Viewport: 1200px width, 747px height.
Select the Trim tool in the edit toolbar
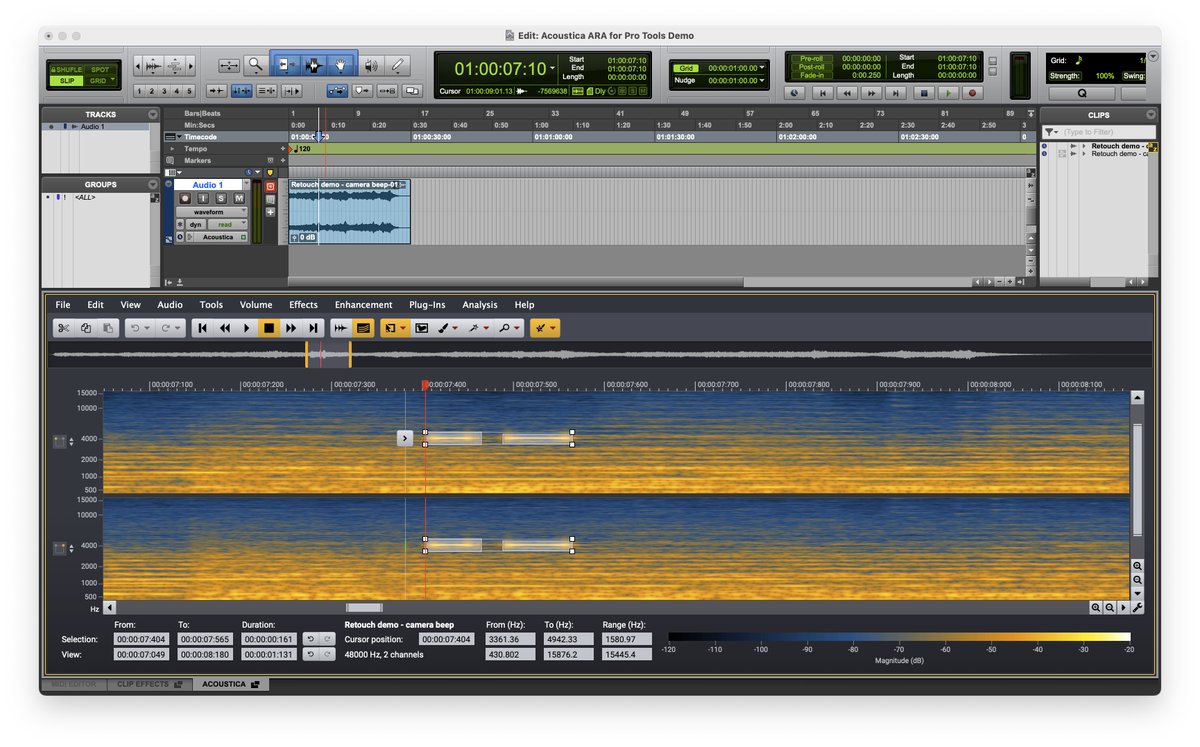point(285,65)
